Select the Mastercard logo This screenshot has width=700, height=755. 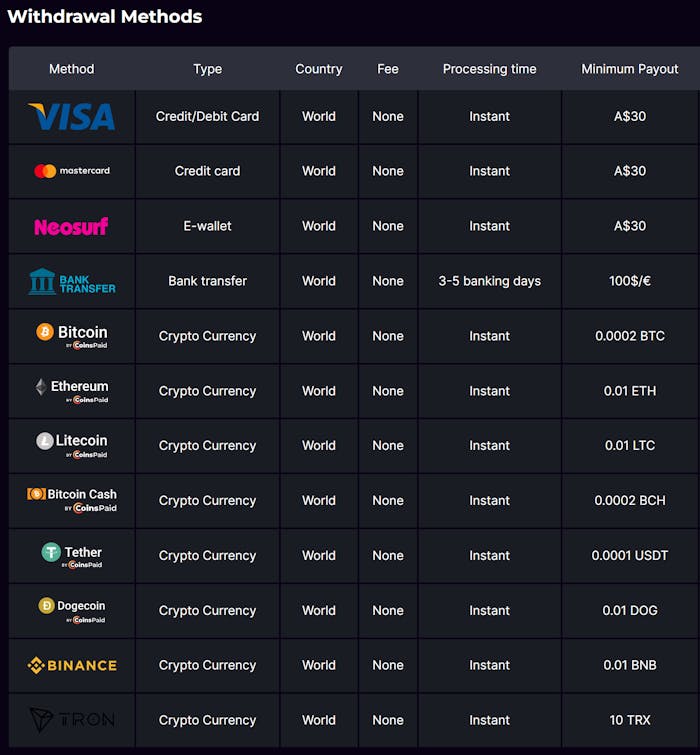72,171
